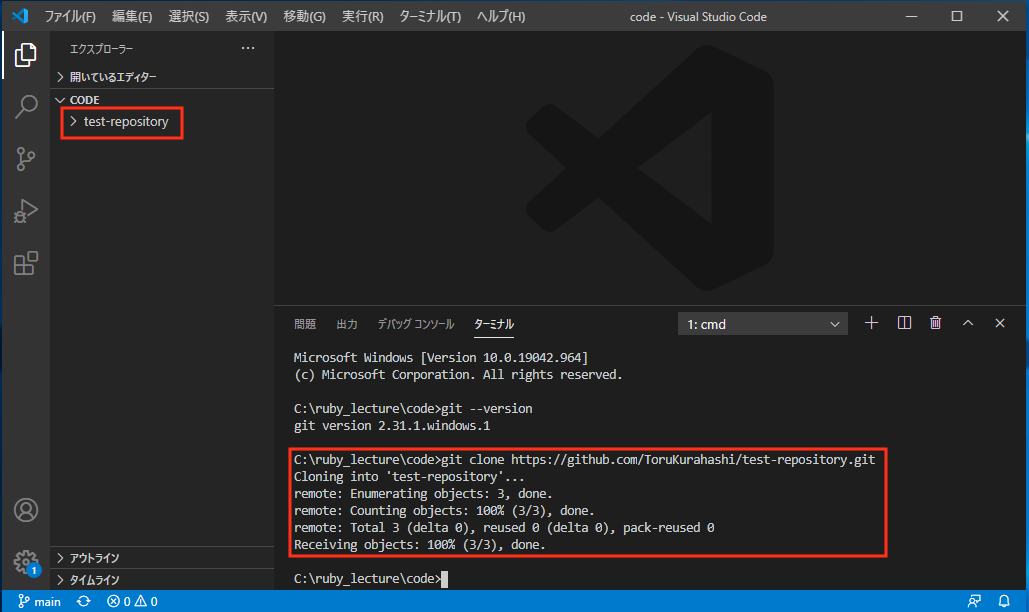Expand the 開いているエディター section
This screenshot has width=1029, height=612.
click(162, 77)
